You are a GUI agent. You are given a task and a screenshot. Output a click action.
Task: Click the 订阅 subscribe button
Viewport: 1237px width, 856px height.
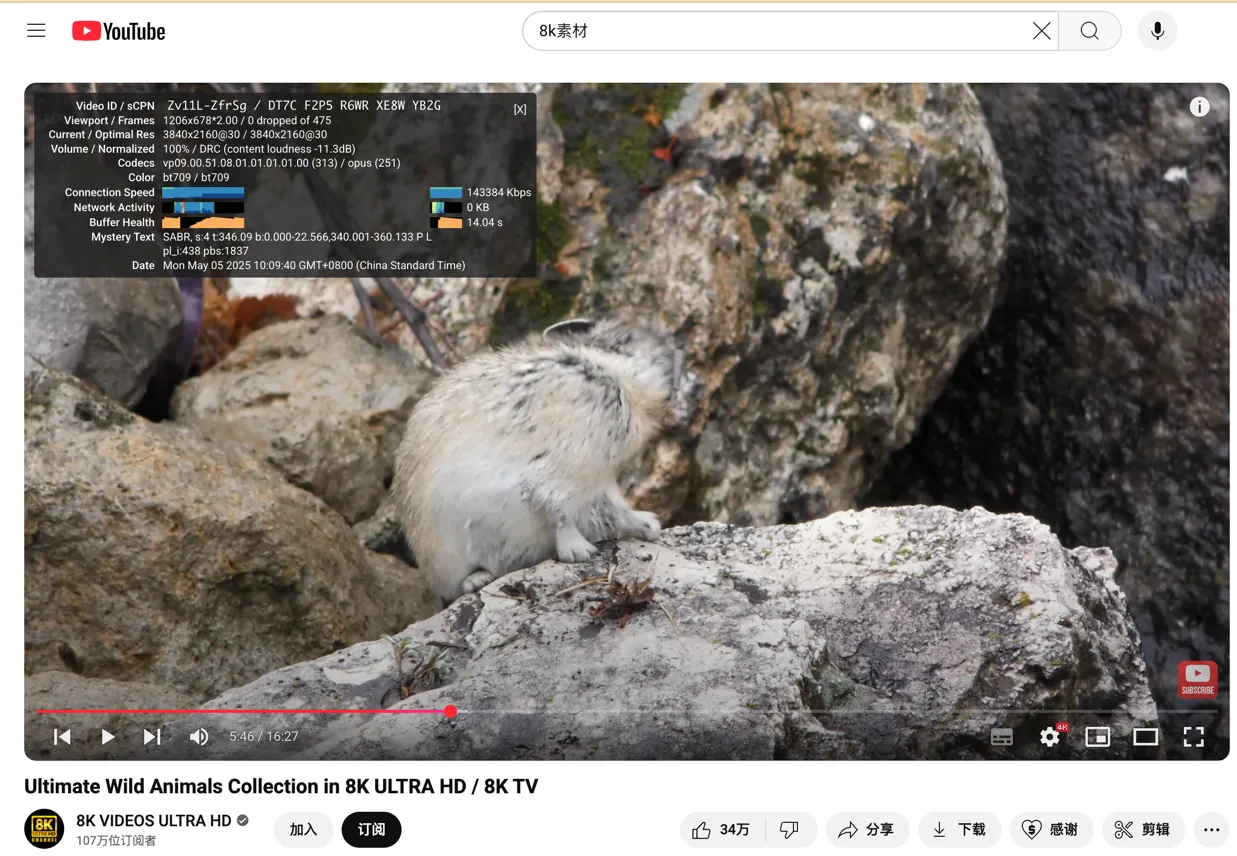(371, 830)
